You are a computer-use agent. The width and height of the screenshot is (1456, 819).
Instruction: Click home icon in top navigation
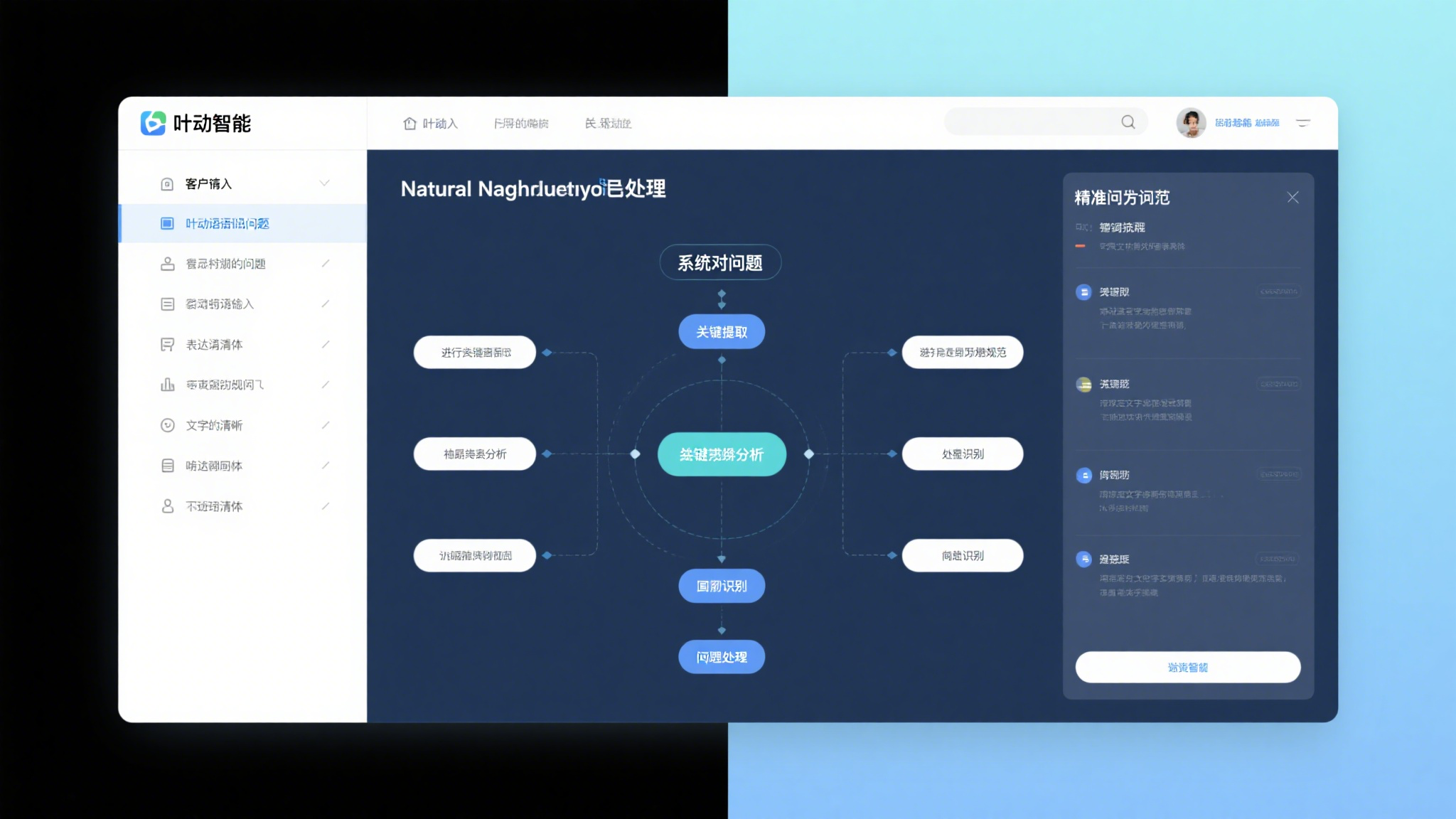pos(409,124)
